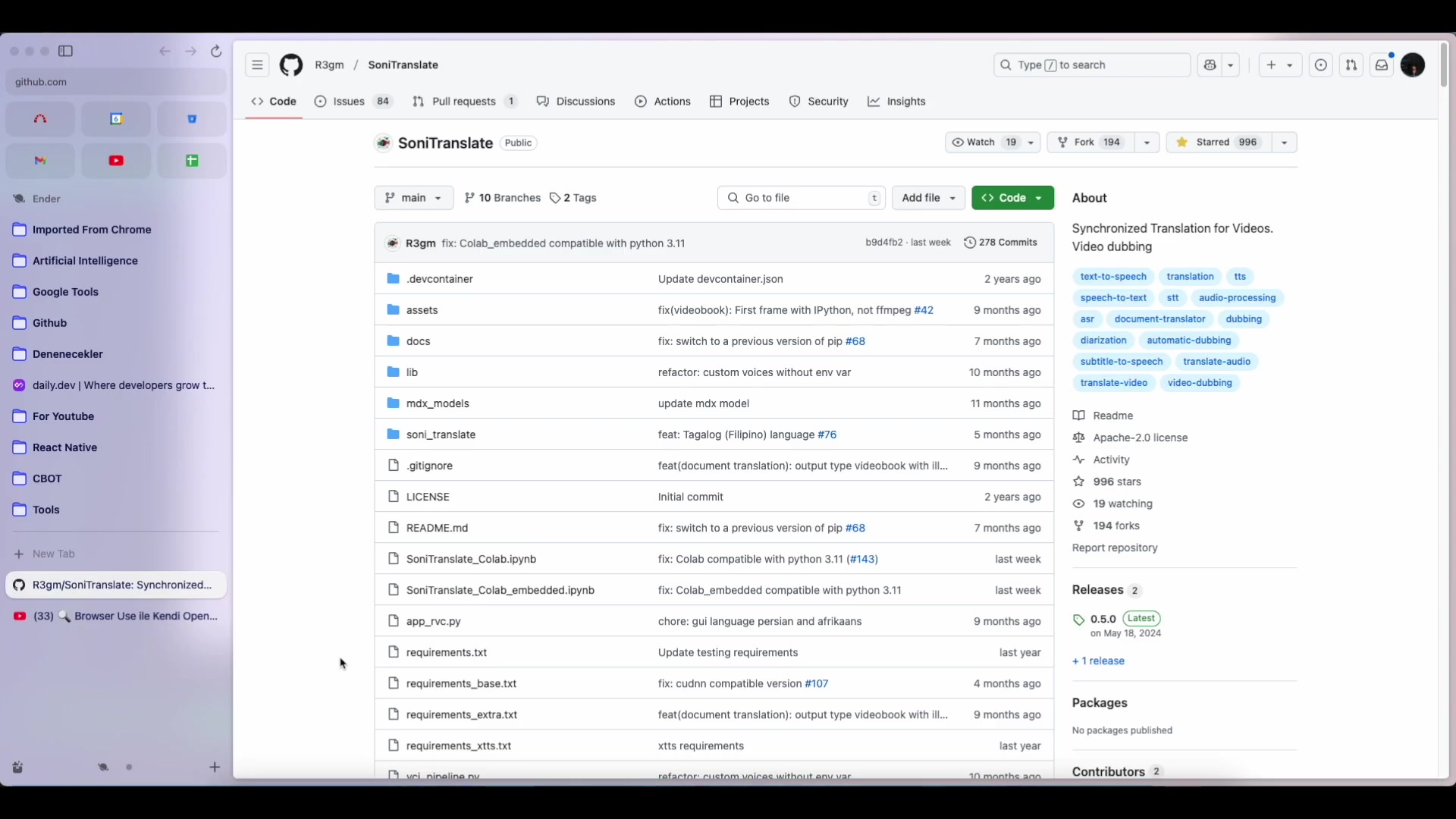Viewport: 1456px width, 819px height.
Task: Open user profile avatar menu
Action: [1413, 65]
